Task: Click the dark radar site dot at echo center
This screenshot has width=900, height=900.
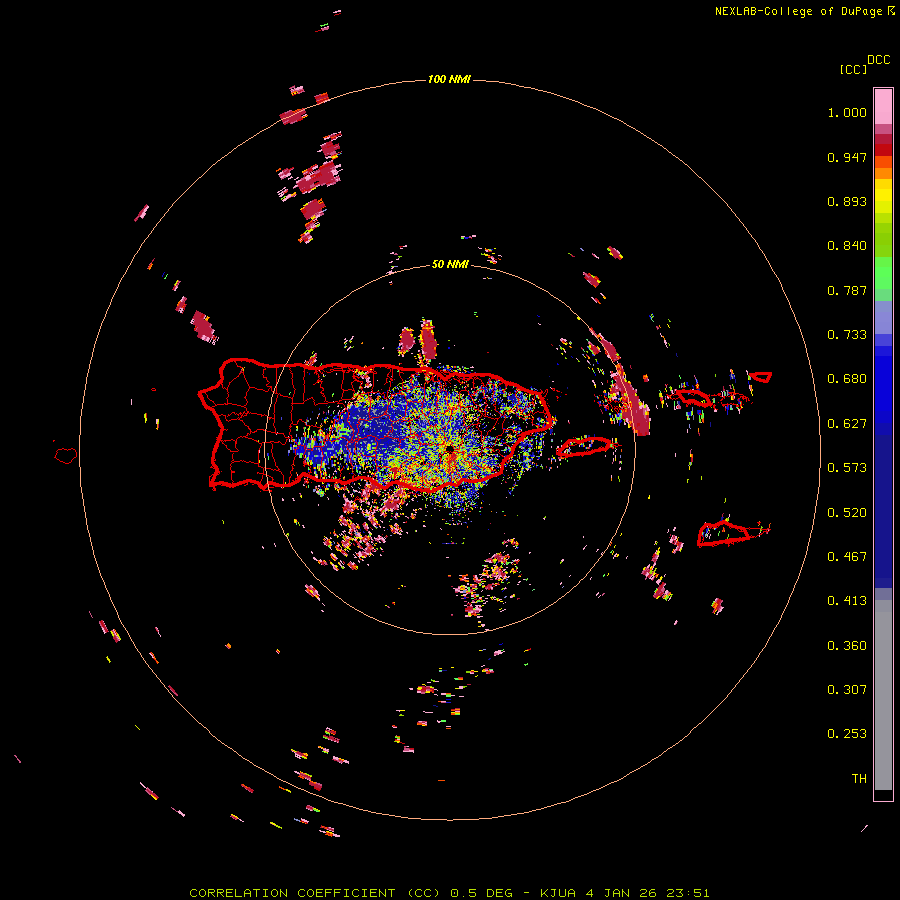Action: point(449,448)
